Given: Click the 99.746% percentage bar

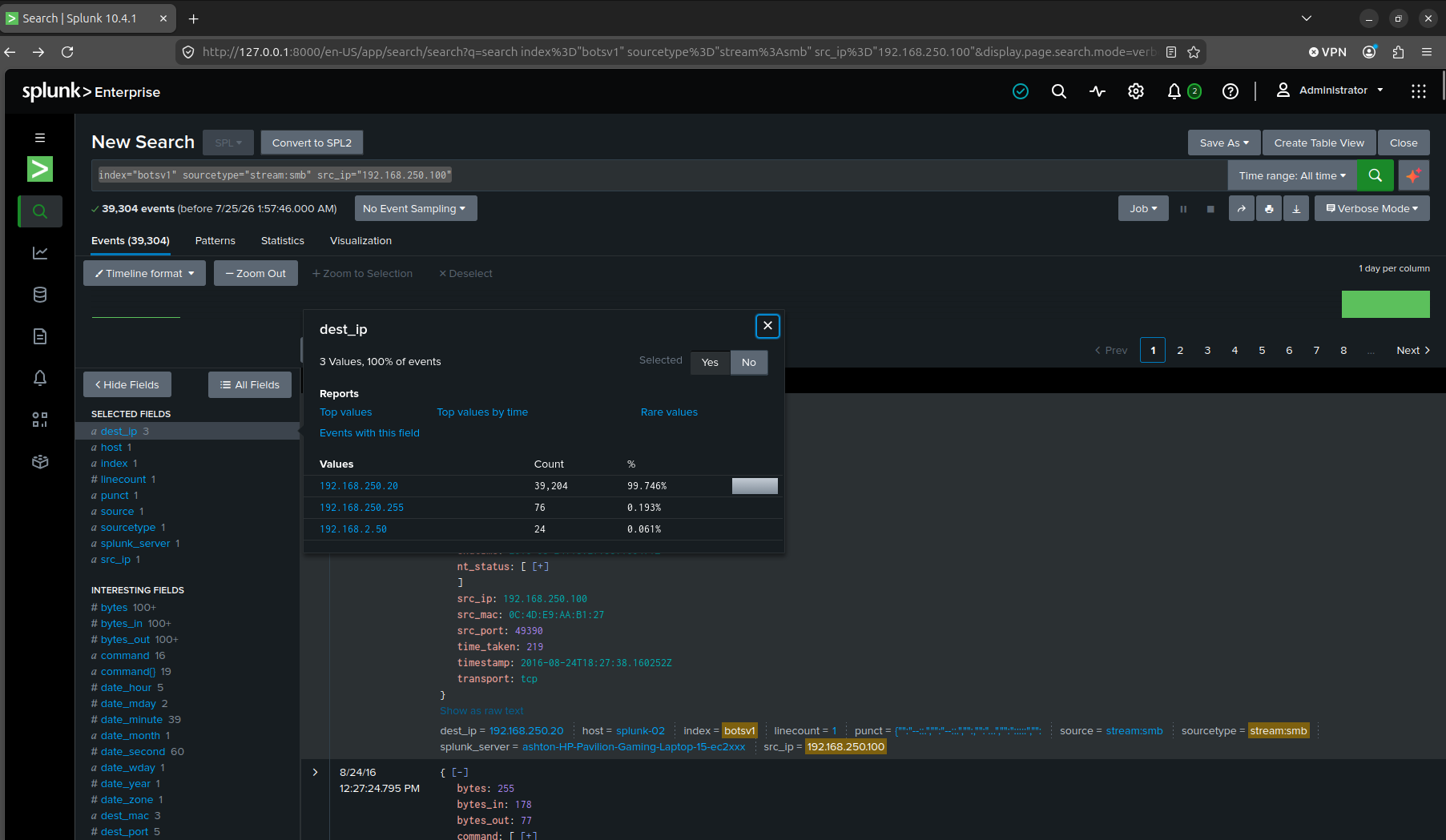Looking at the screenshot, I should click(755, 486).
